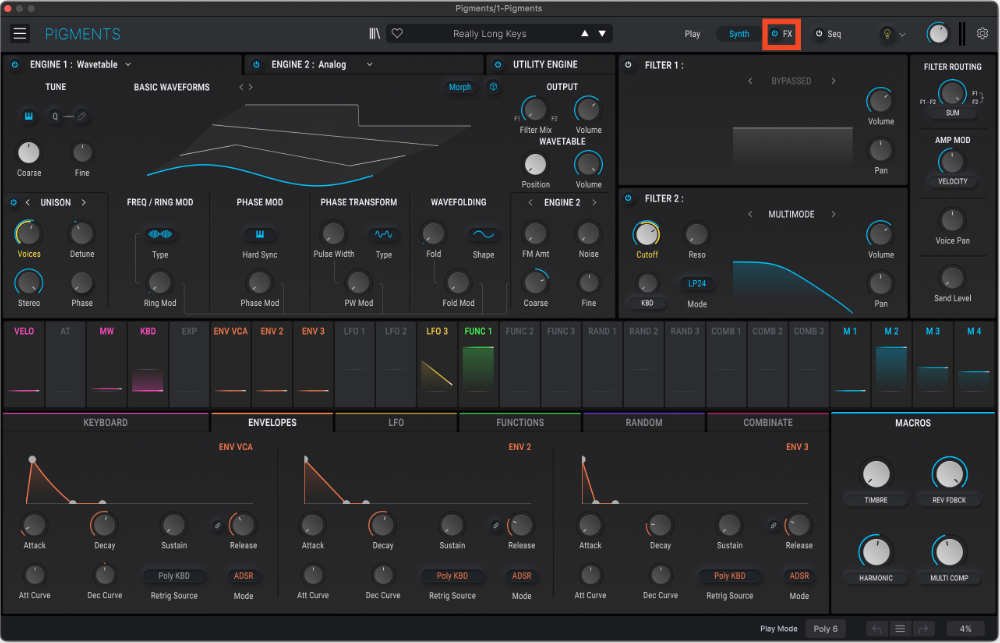Select previous Unison mode arrow

tap(27, 202)
